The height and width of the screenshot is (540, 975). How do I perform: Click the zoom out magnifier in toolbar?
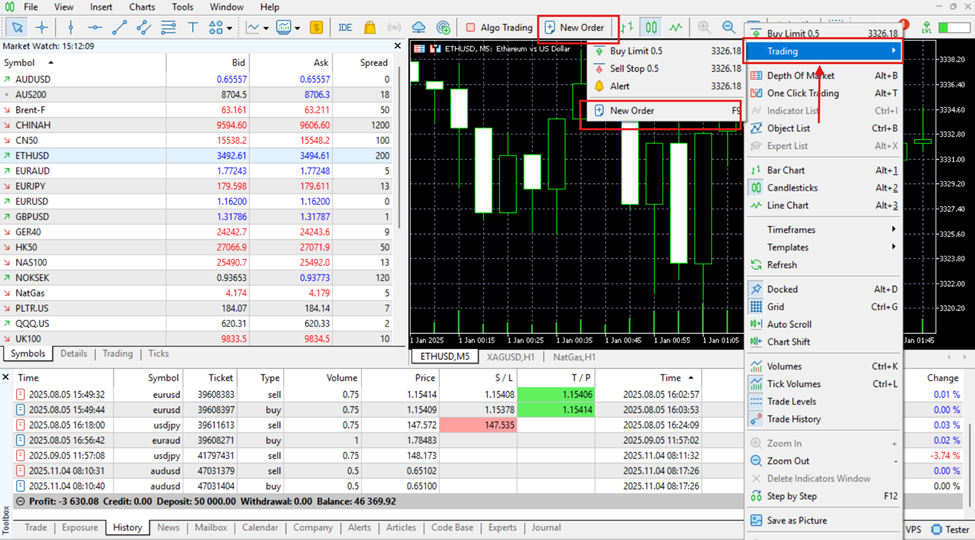click(729, 27)
